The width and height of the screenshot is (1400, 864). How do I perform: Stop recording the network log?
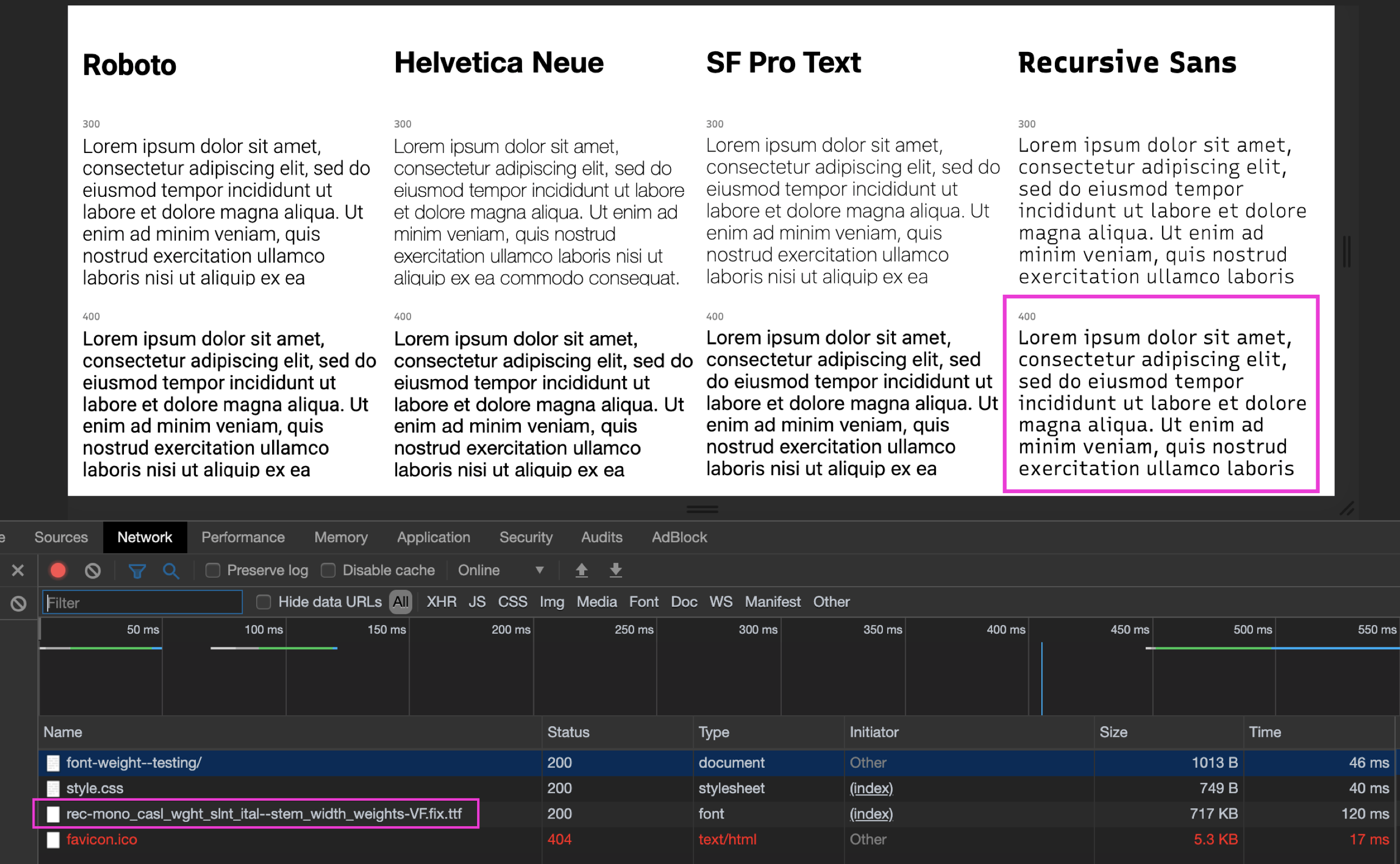(x=58, y=570)
